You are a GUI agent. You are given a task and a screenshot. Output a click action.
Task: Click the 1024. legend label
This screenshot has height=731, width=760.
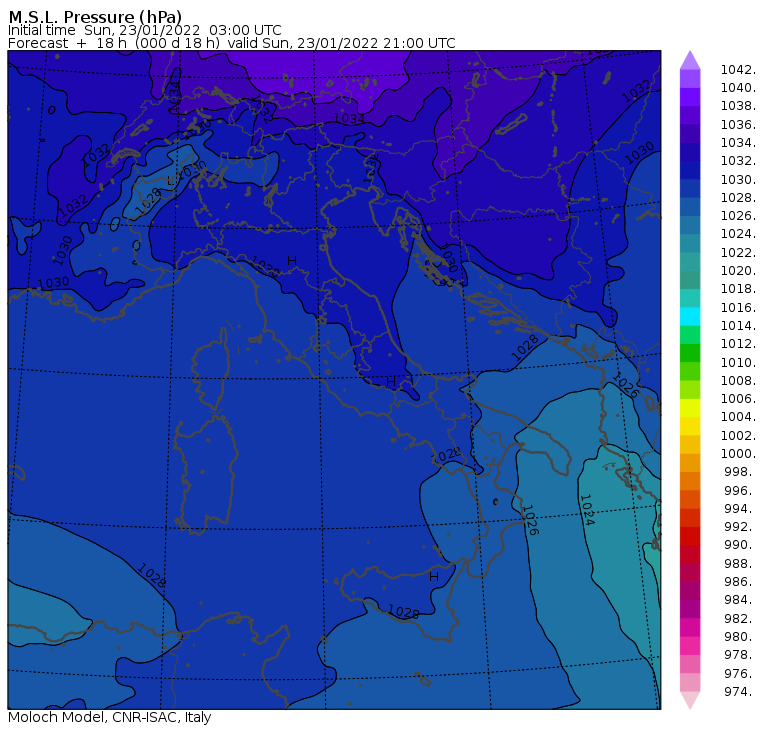pos(738,234)
